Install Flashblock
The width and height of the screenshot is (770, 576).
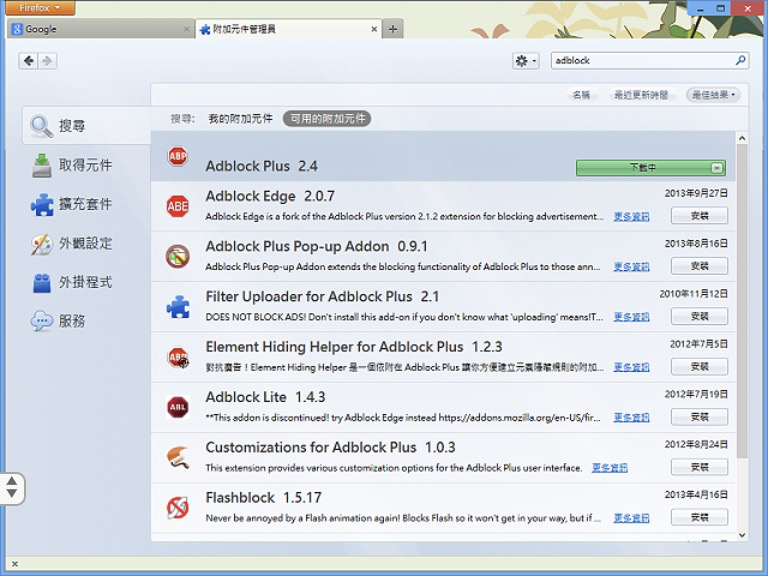point(699,517)
